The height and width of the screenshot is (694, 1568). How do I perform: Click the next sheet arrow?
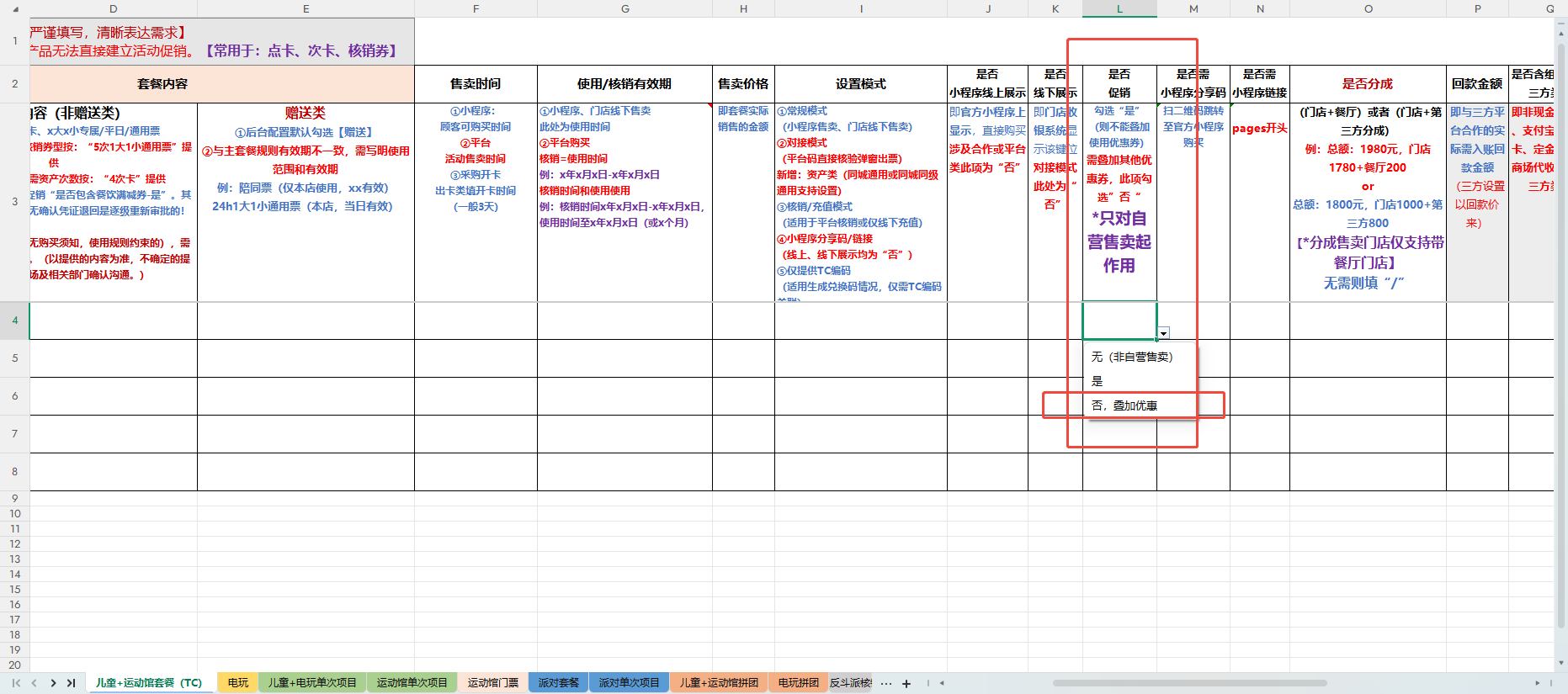[x=53, y=683]
